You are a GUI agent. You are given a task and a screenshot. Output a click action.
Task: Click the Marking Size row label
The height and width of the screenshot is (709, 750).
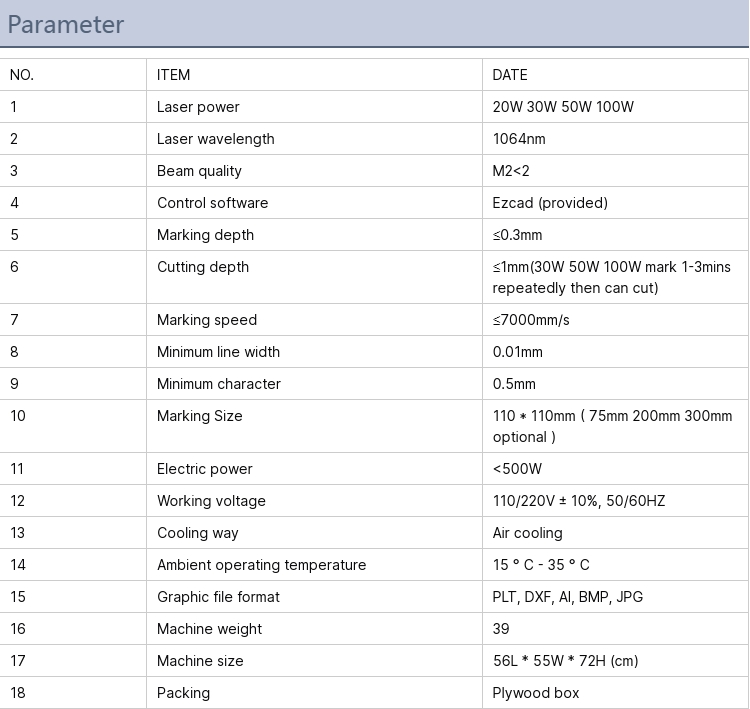click(199, 416)
